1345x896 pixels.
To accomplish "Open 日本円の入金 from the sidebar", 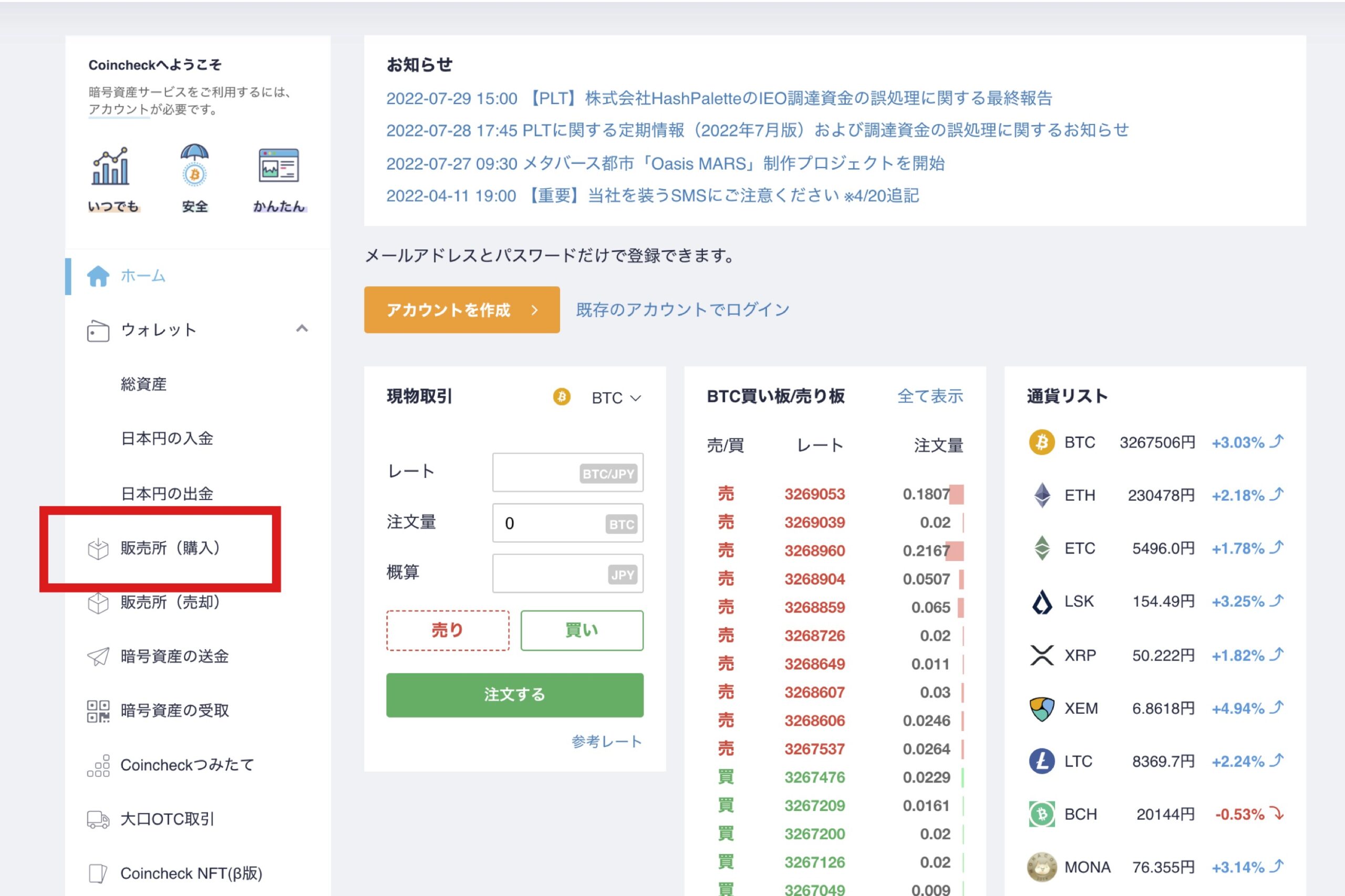I will tap(168, 439).
